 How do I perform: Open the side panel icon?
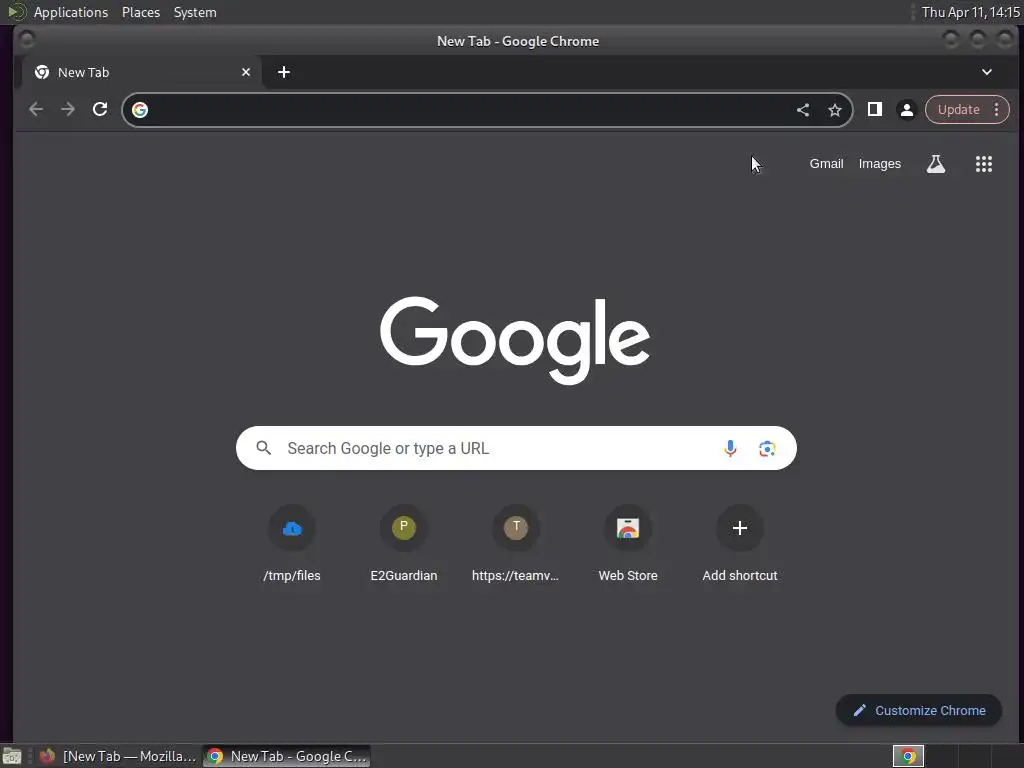tap(874, 109)
